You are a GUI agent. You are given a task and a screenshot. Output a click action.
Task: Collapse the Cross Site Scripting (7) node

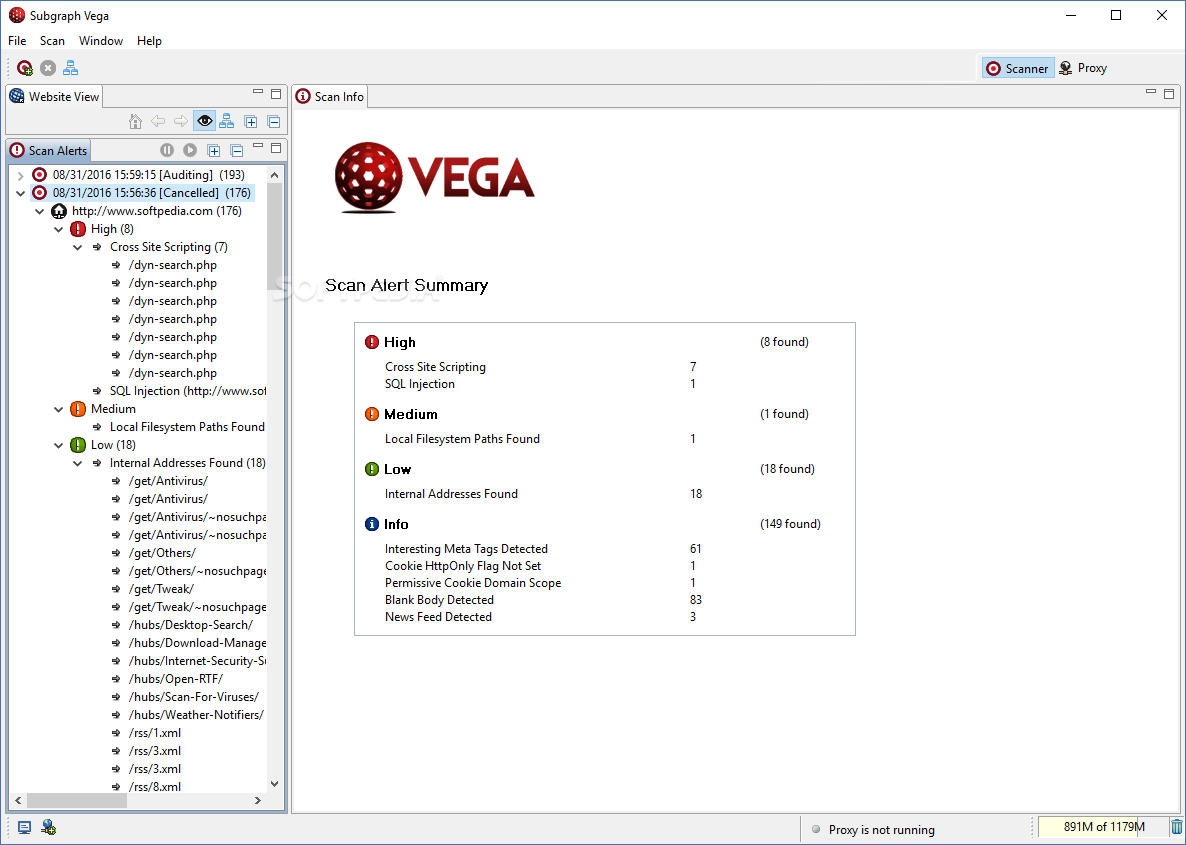coord(78,247)
